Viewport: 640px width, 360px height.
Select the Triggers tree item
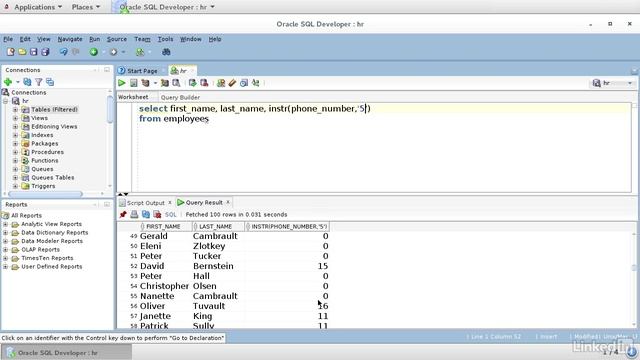(x=43, y=186)
